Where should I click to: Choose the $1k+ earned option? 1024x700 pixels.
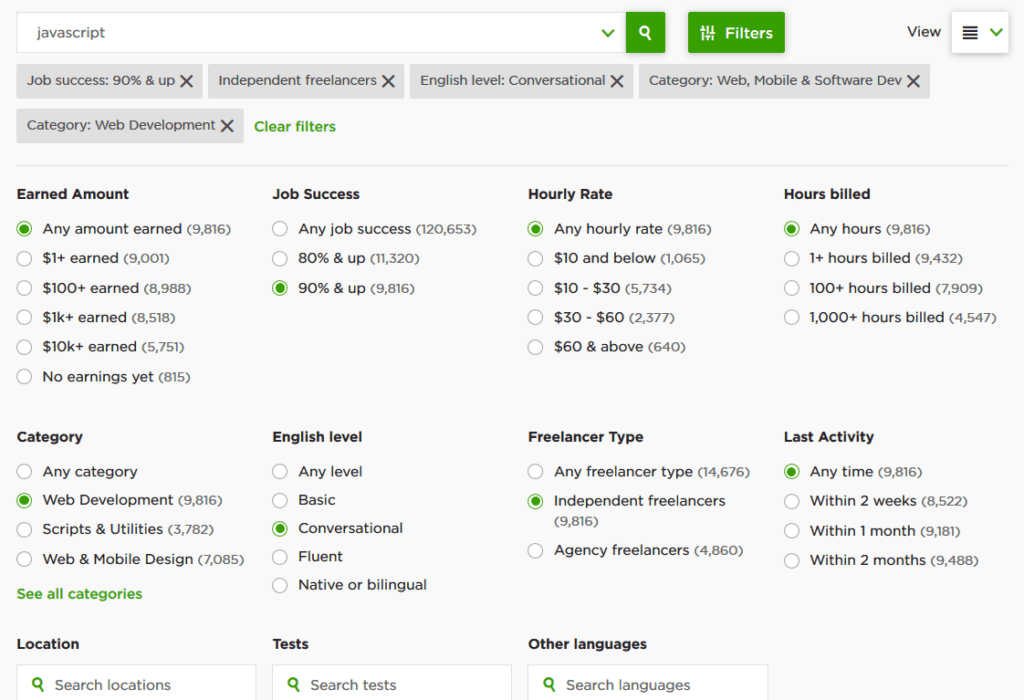(24, 317)
